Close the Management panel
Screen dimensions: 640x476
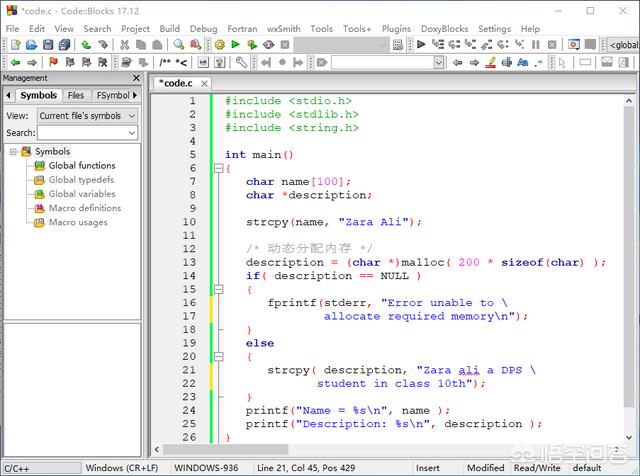pos(136,77)
